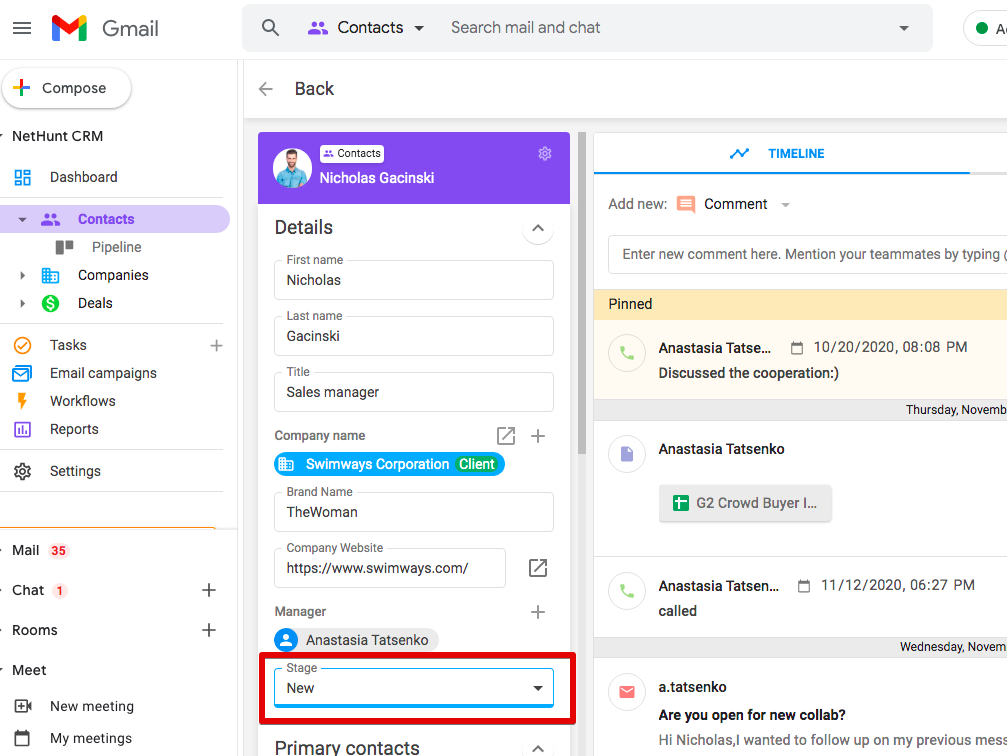Click the search magnifier icon
The image size is (1007, 756).
(x=270, y=28)
